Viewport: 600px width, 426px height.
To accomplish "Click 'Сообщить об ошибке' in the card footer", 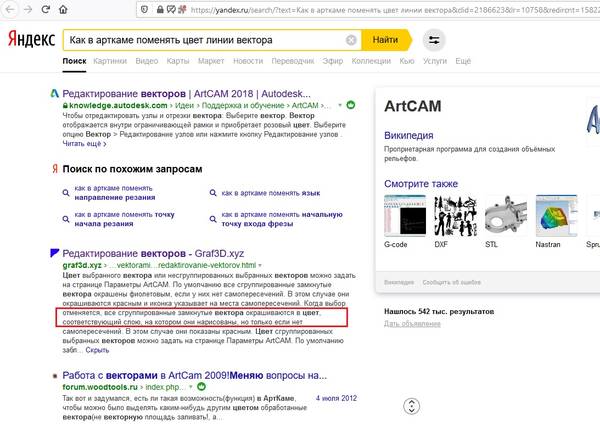I will coord(452,282).
